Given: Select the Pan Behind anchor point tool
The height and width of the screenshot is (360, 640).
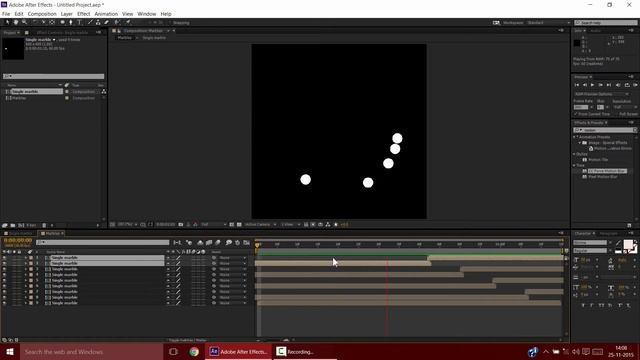Looking at the screenshot, I should 52,22.
